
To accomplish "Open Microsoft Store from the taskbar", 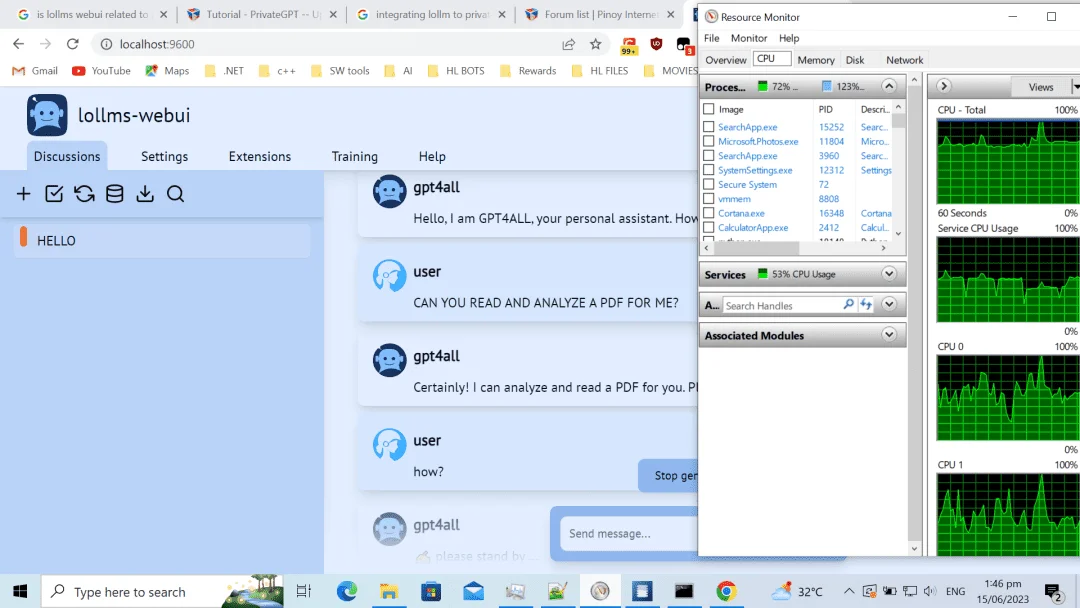I will (431, 591).
